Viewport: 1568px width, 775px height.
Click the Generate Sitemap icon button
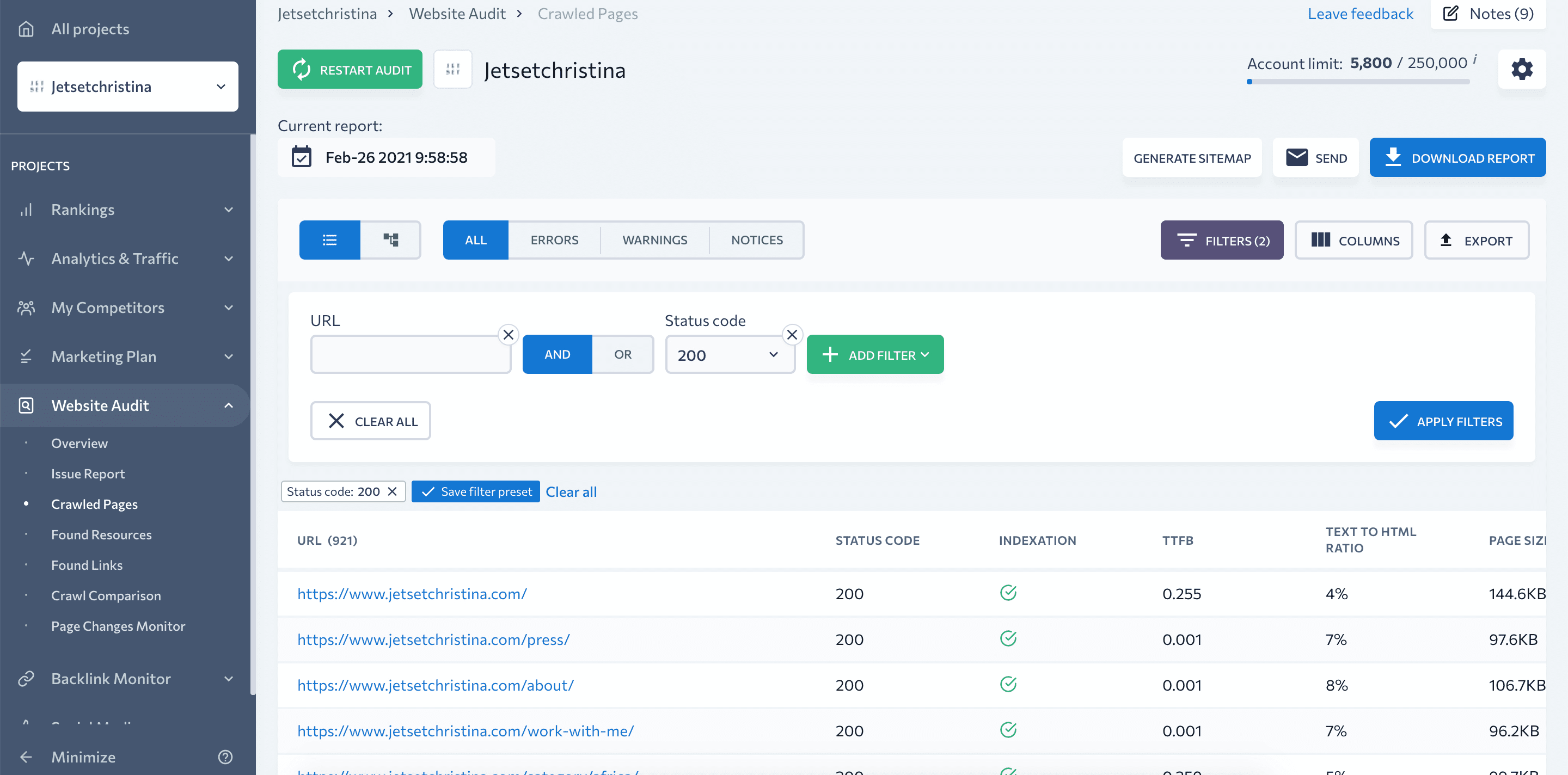pos(1192,157)
